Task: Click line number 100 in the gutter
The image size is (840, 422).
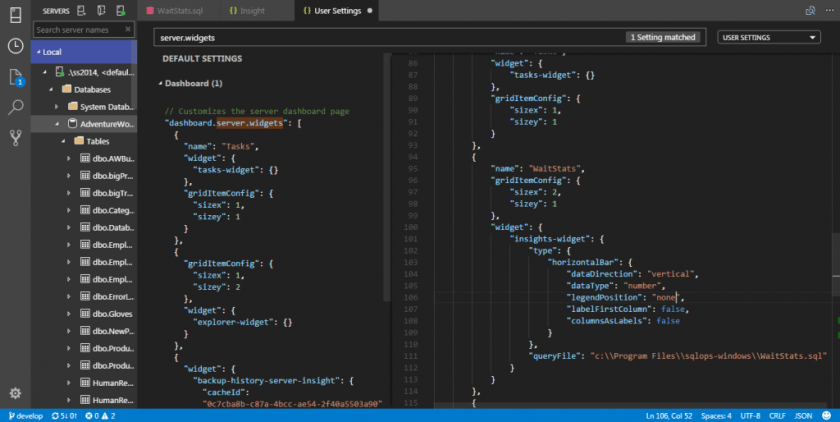Action: (x=410, y=227)
